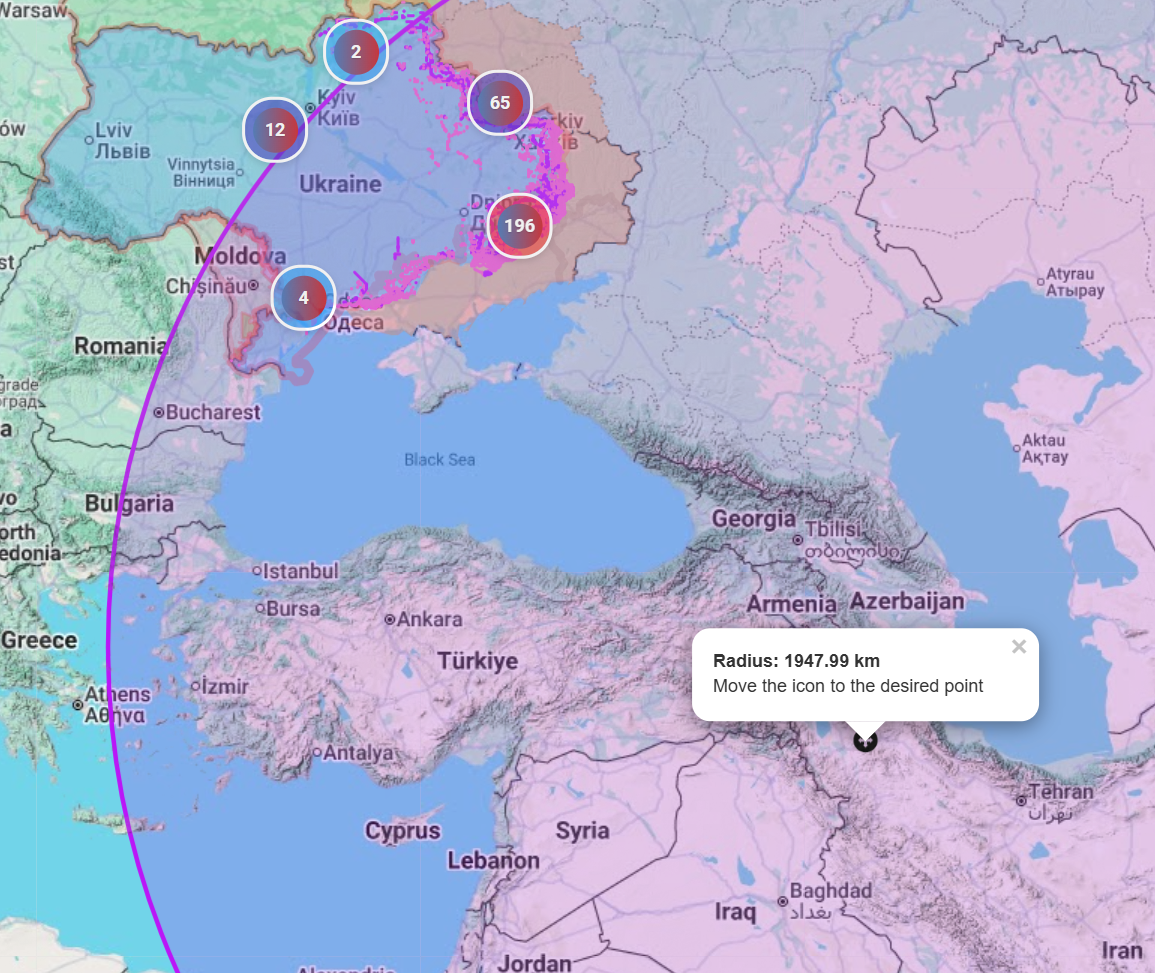Click the Iran country label
1155x973 pixels.
[x=1122, y=951]
